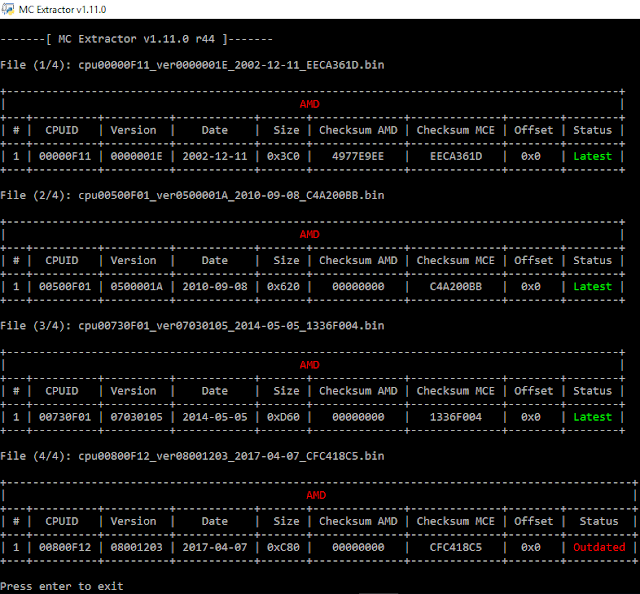This screenshot has height=594, width=640.
Task: Click Version value 0000001E
Action: [x=136, y=156]
